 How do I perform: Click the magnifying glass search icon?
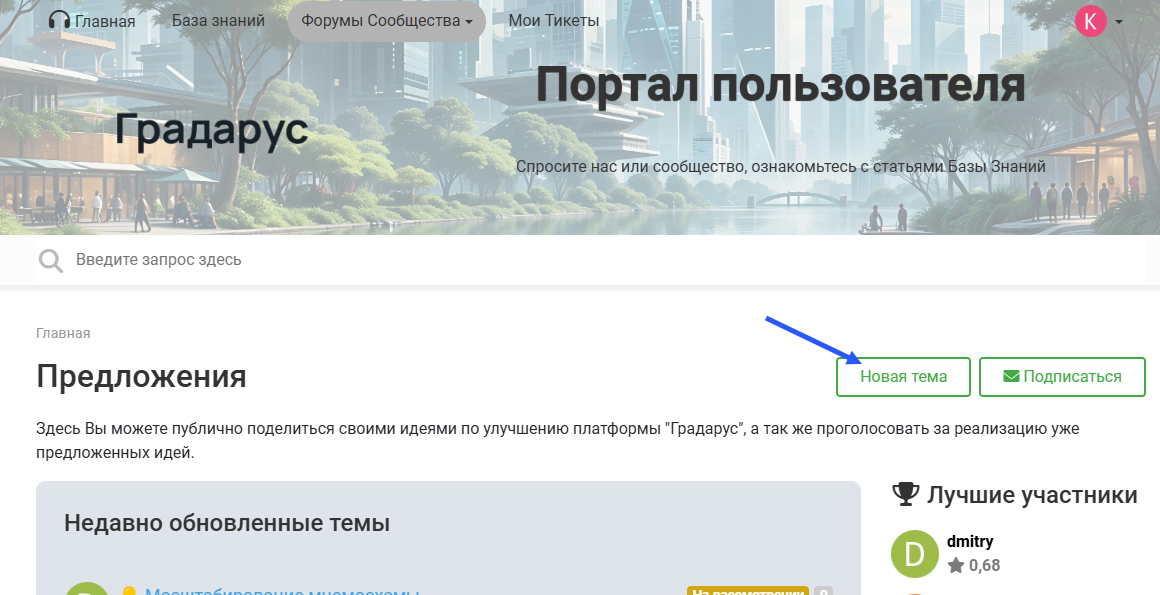[50, 261]
